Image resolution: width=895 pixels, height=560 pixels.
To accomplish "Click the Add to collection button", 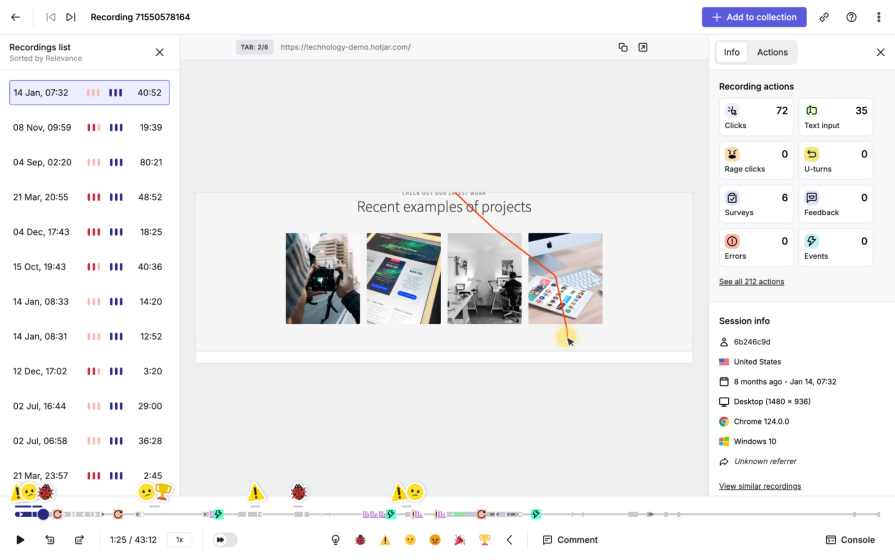I will [x=754, y=17].
